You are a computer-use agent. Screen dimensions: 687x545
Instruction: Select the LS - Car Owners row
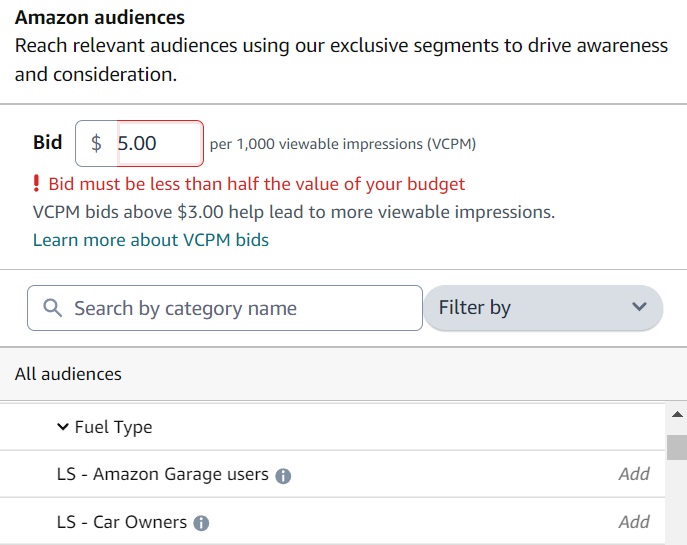pos(122,522)
